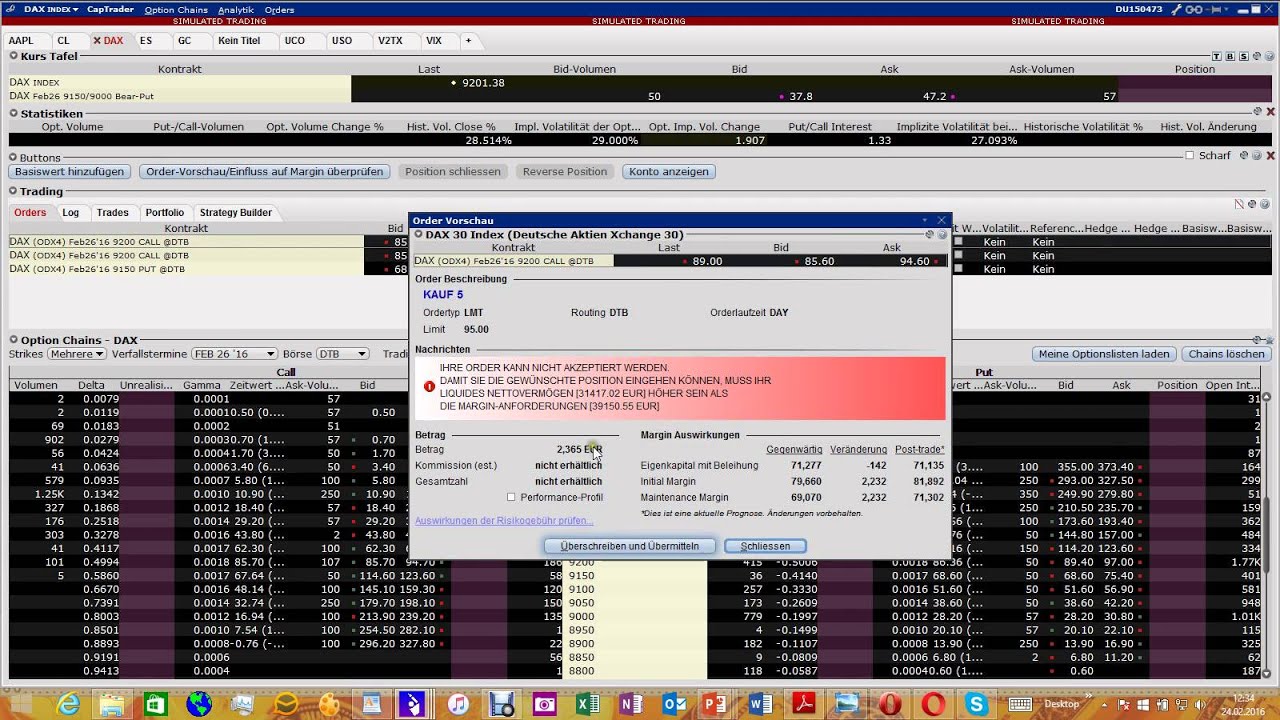Open Internet Explorer from the taskbar
Image resolution: width=1280 pixels, height=720 pixels.
tap(69, 704)
